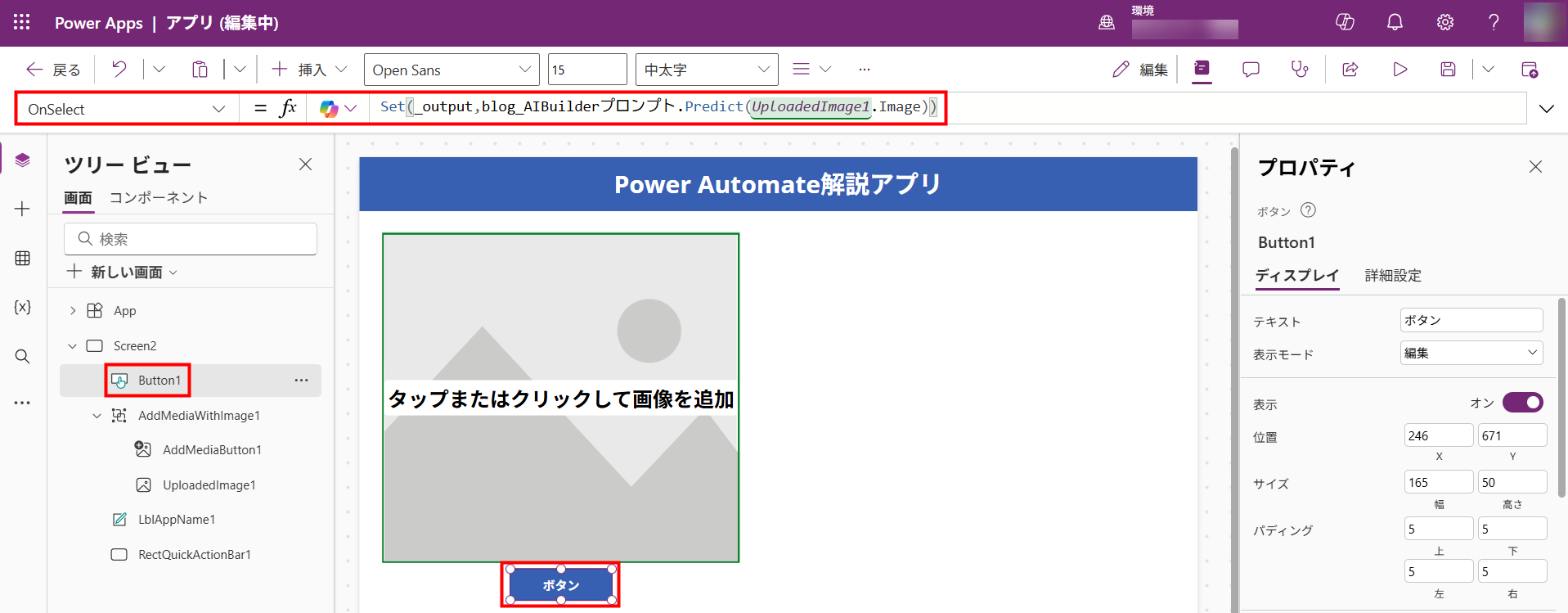Click the 新しい画面 button
Image resolution: width=1568 pixels, height=613 pixels.
(123, 272)
